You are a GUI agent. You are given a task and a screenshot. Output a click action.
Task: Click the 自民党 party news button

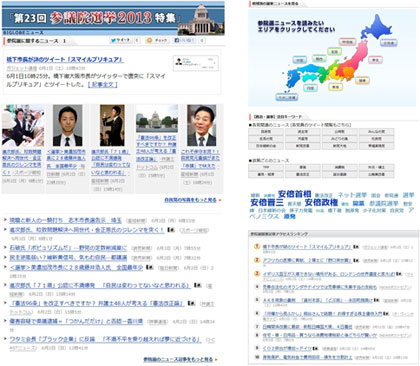[x=266, y=132]
